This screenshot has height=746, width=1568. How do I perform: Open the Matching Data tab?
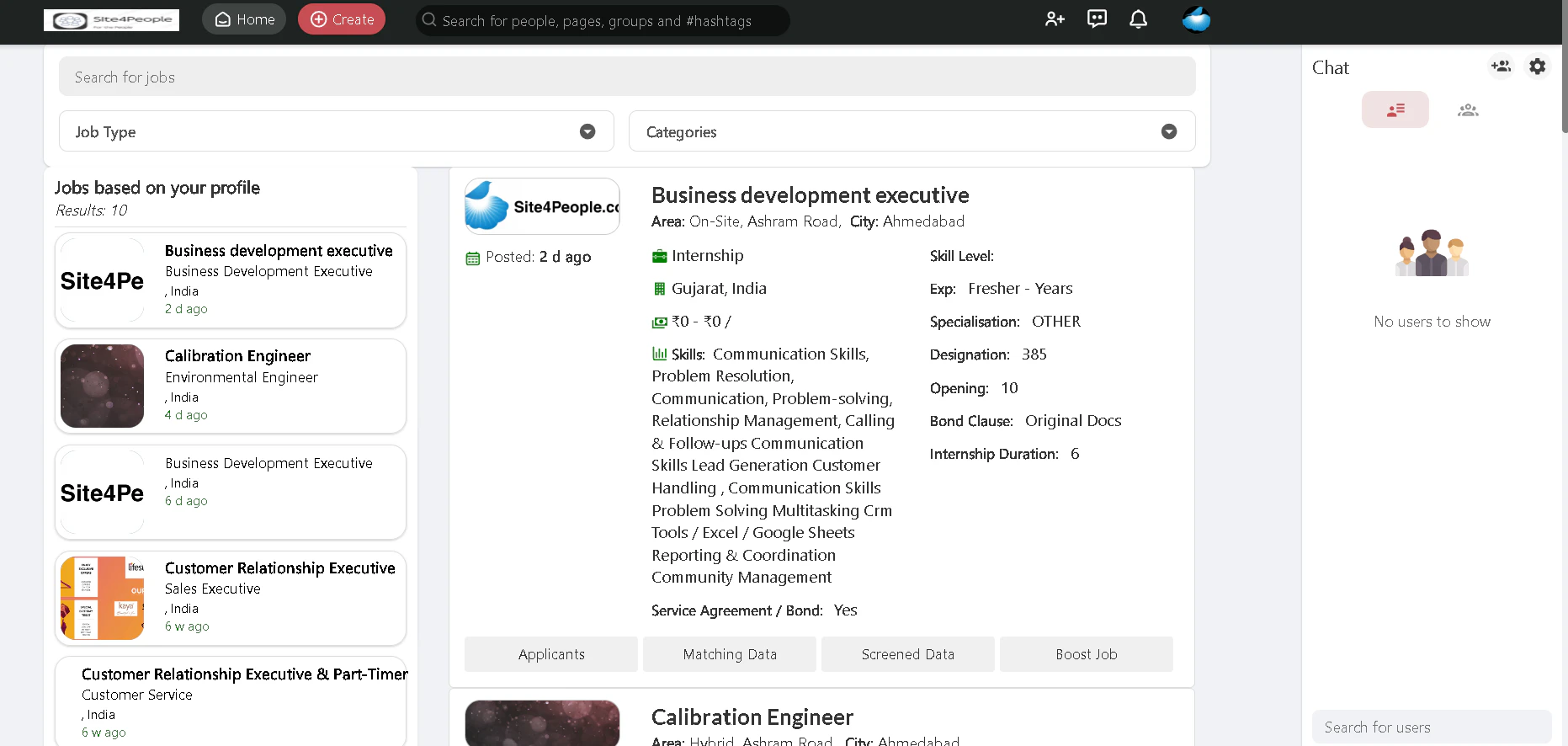point(730,654)
